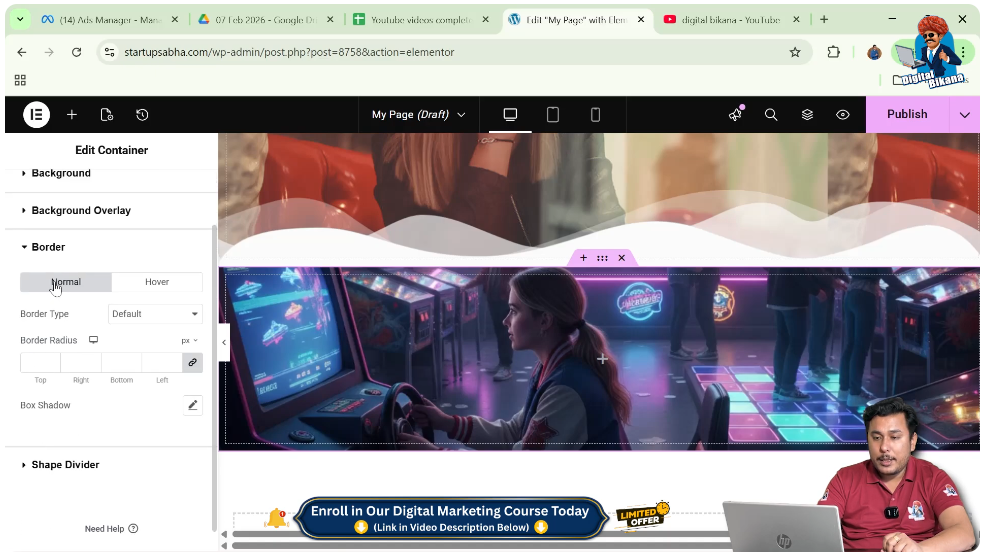Select the Hover border tab
This screenshot has height=556, width=983.
click(x=157, y=282)
